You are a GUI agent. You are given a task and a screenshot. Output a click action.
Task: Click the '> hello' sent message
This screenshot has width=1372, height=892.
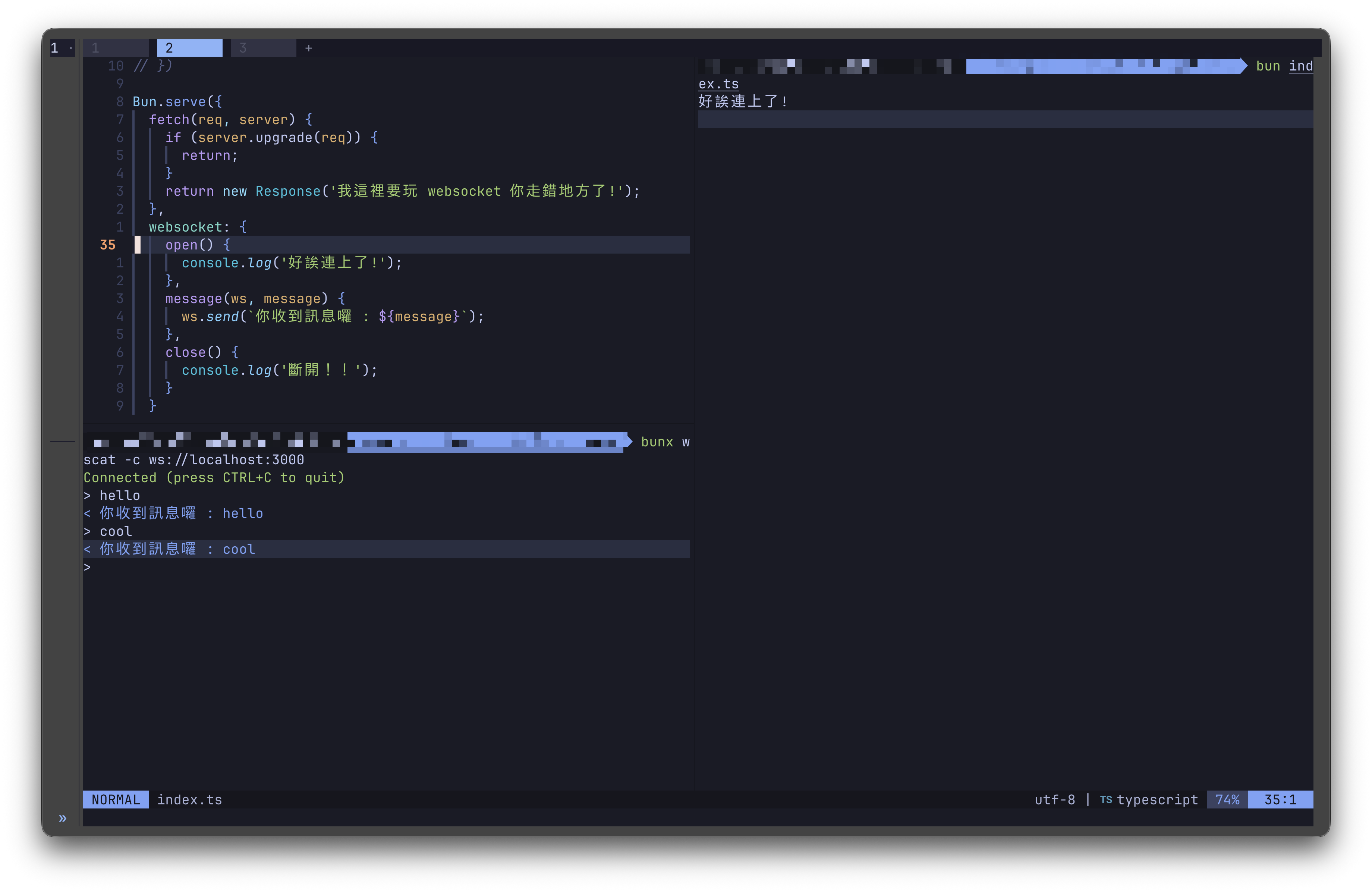[111, 495]
